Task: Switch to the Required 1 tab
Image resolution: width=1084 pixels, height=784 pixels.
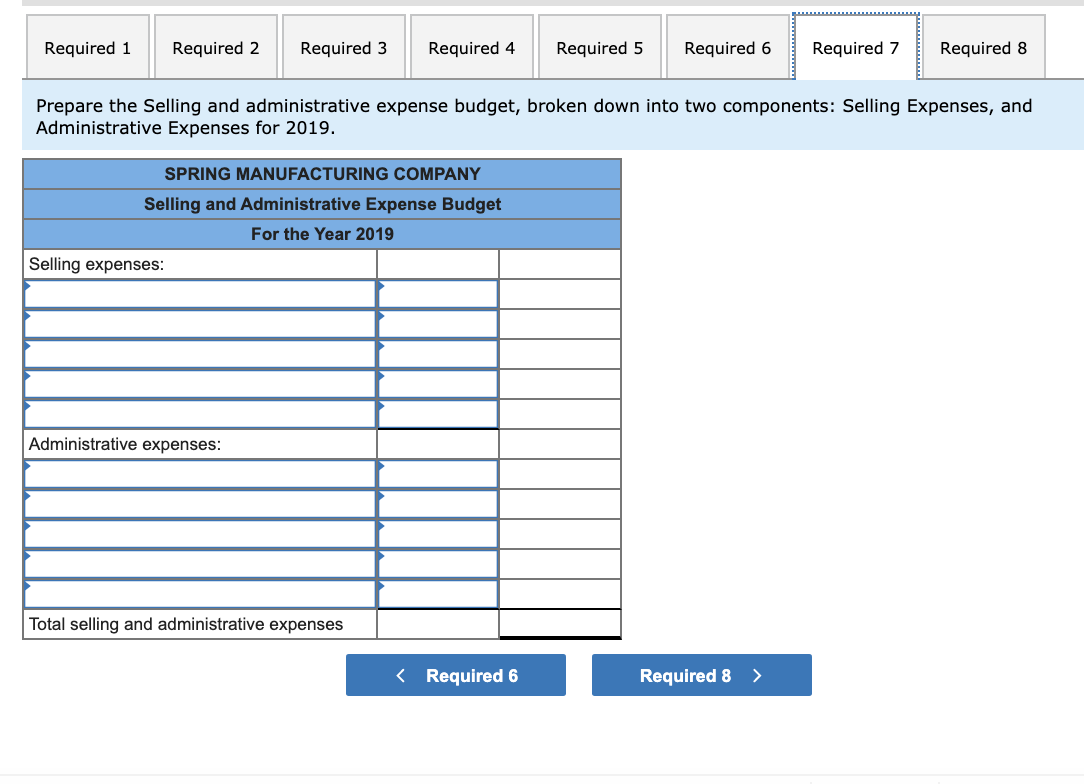Action: click(x=88, y=48)
